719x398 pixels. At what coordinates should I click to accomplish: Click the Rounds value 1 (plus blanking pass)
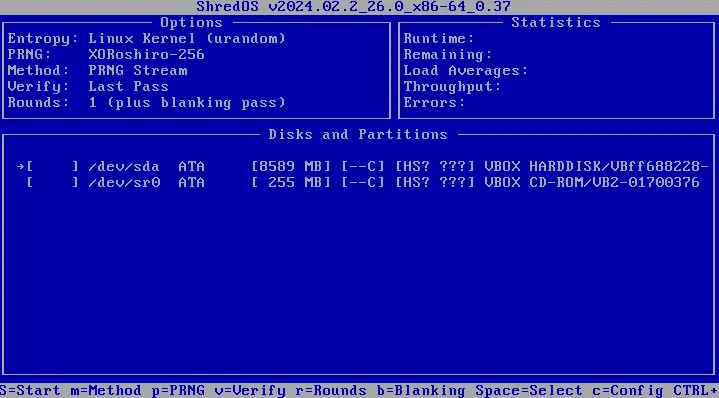click(187, 103)
